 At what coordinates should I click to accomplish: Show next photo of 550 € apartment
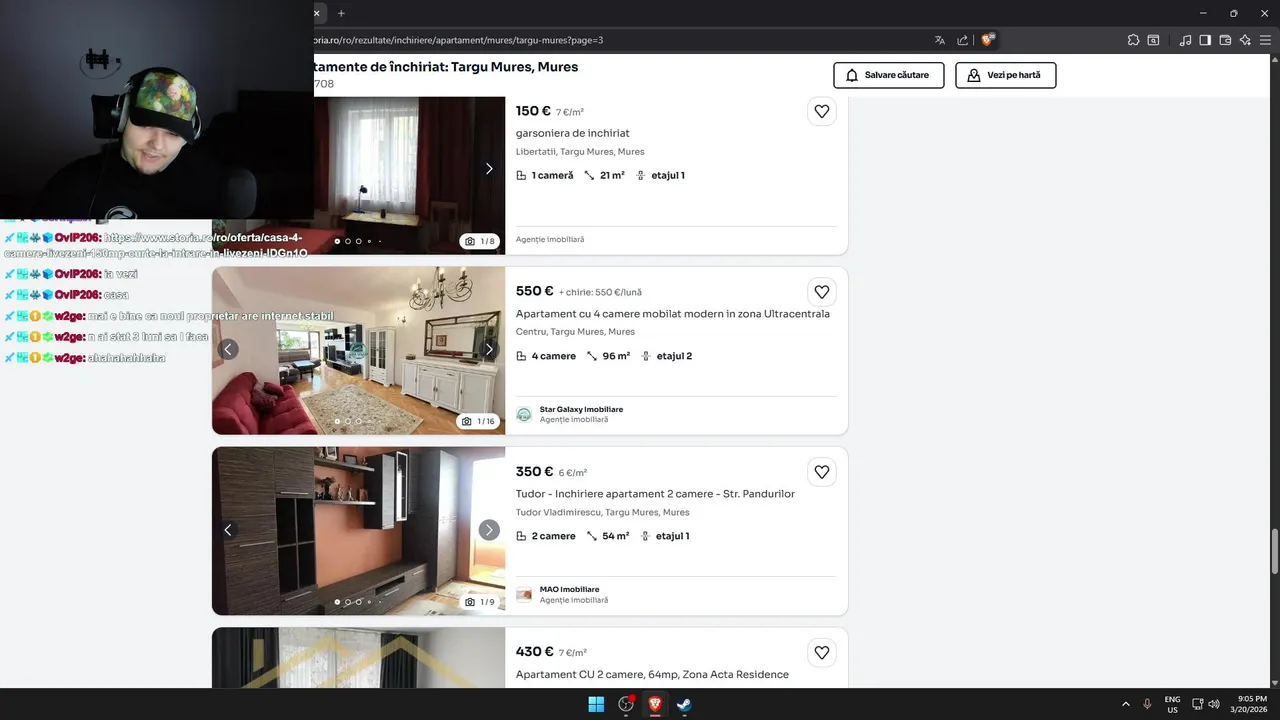pos(489,349)
